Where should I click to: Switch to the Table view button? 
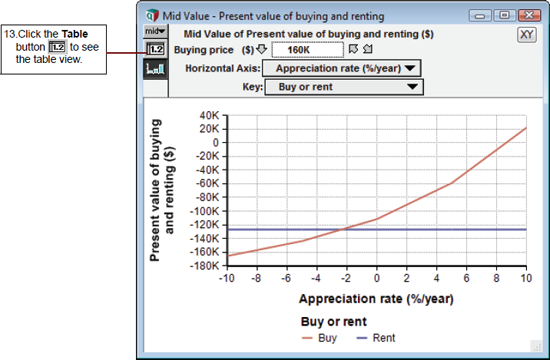tap(155, 49)
